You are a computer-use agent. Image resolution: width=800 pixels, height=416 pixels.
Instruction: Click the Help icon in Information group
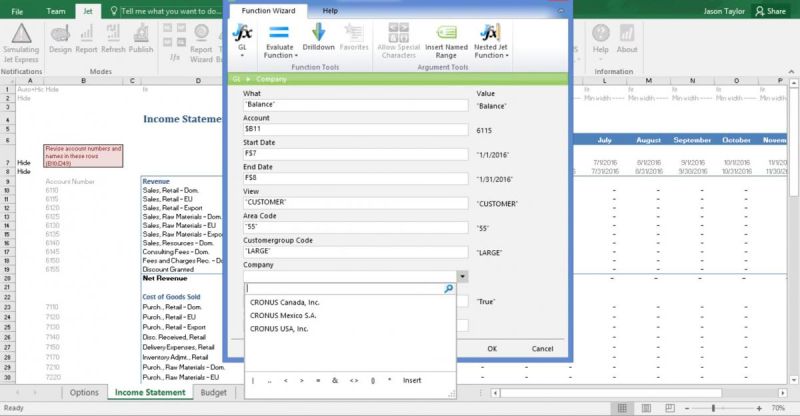coord(601,33)
